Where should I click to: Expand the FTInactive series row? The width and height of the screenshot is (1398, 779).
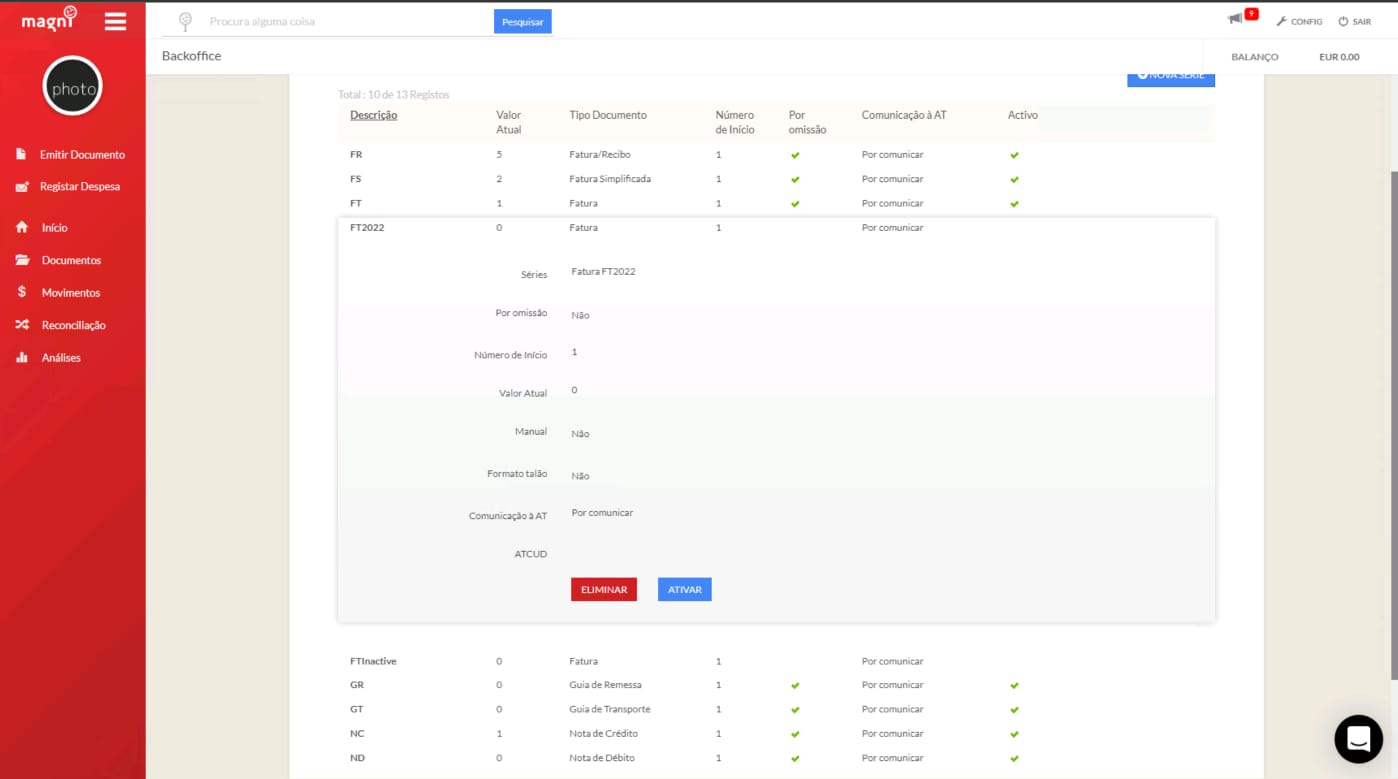click(776, 661)
